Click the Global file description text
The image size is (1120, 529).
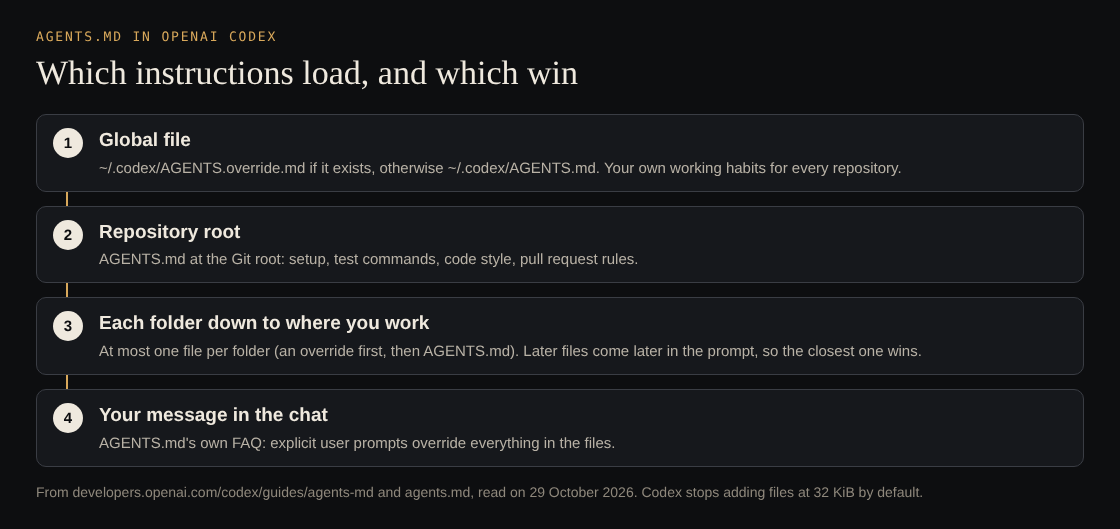(x=500, y=168)
